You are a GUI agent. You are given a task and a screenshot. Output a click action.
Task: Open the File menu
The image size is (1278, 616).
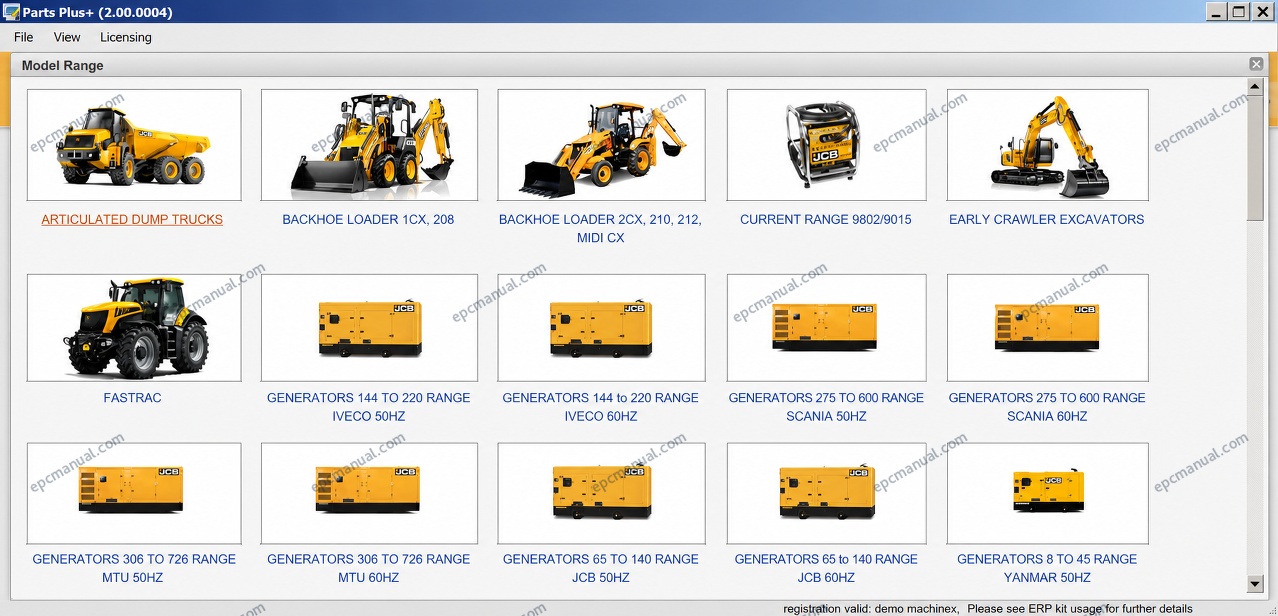tap(24, 37)
